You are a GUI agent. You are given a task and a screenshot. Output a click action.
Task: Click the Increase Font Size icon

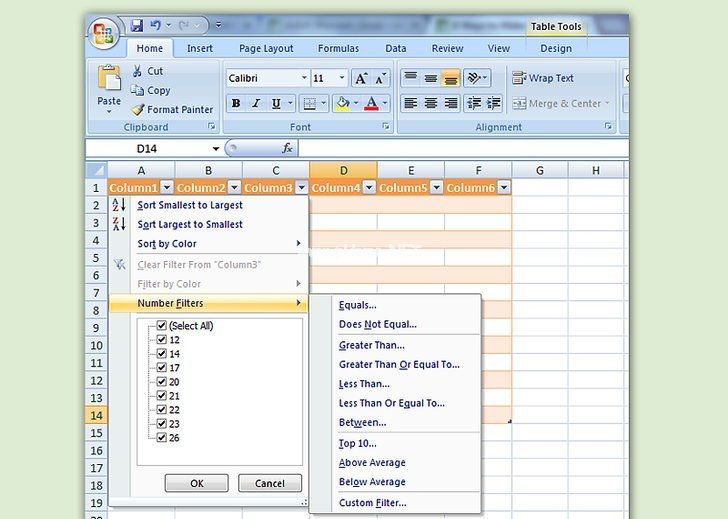coord(360,78)
